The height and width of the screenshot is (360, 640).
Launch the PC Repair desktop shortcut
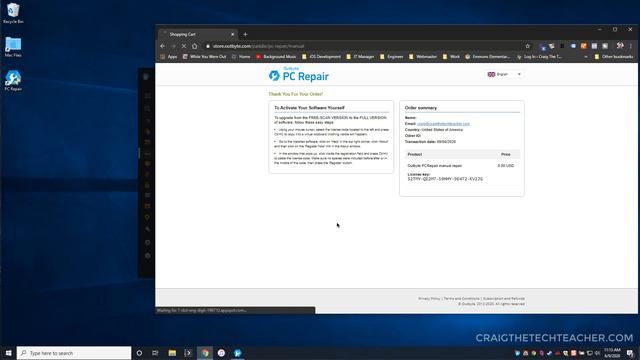13,80
